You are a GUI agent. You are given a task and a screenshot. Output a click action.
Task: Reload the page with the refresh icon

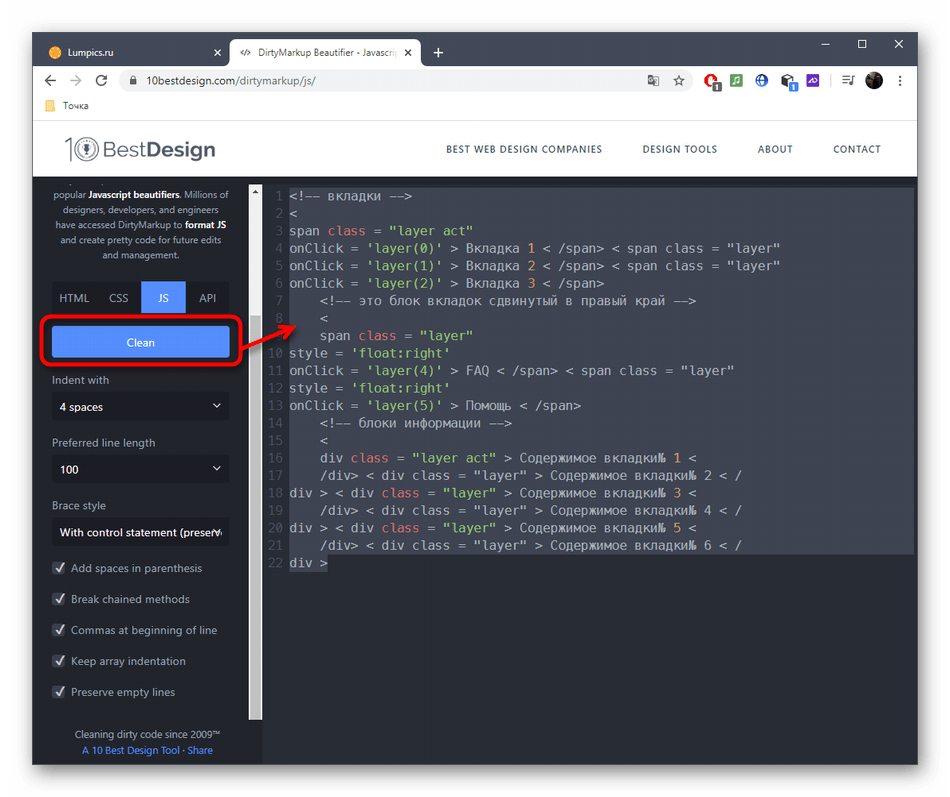(x=103, y=81)
